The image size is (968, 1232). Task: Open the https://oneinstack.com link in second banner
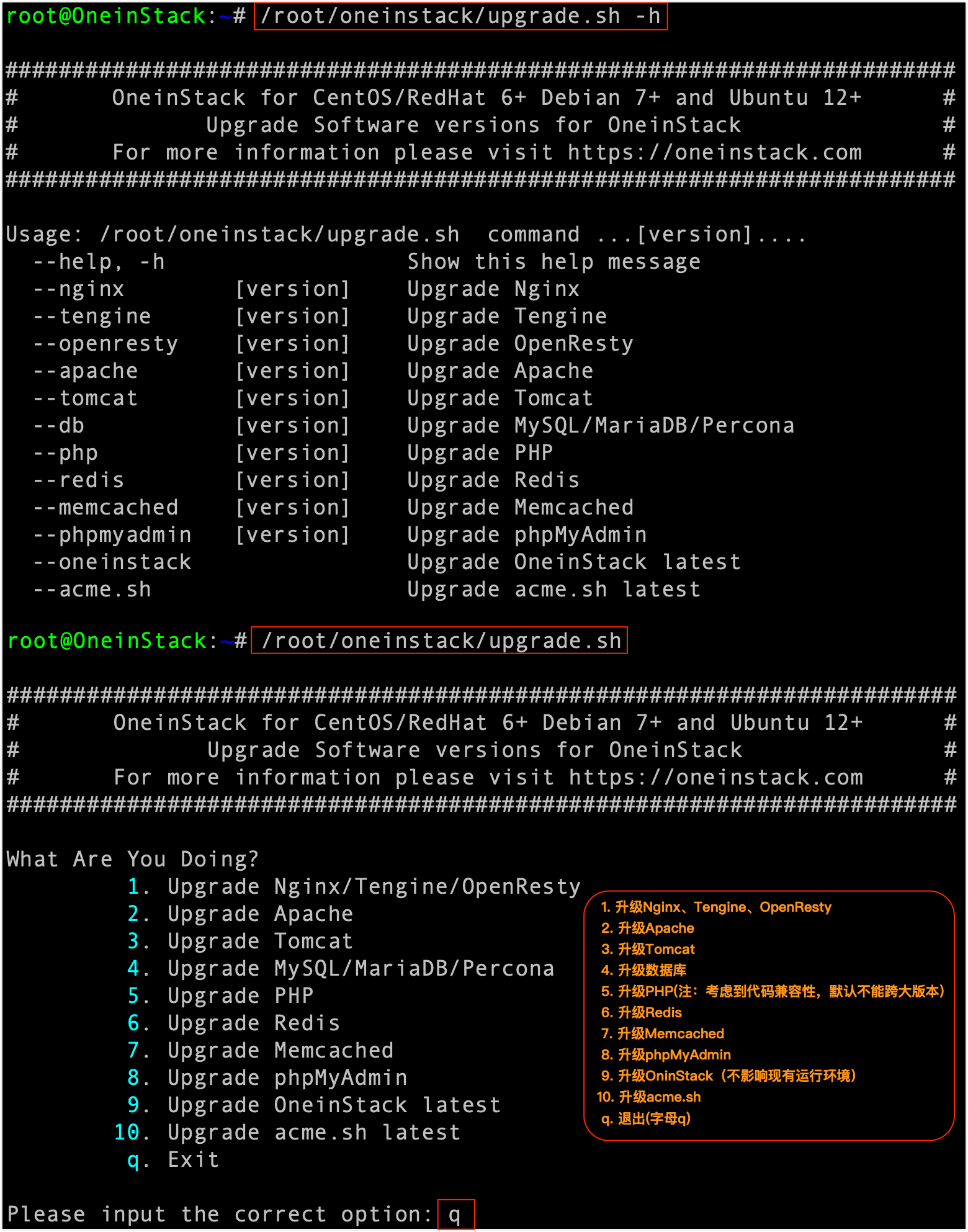[x=716, y=777]
